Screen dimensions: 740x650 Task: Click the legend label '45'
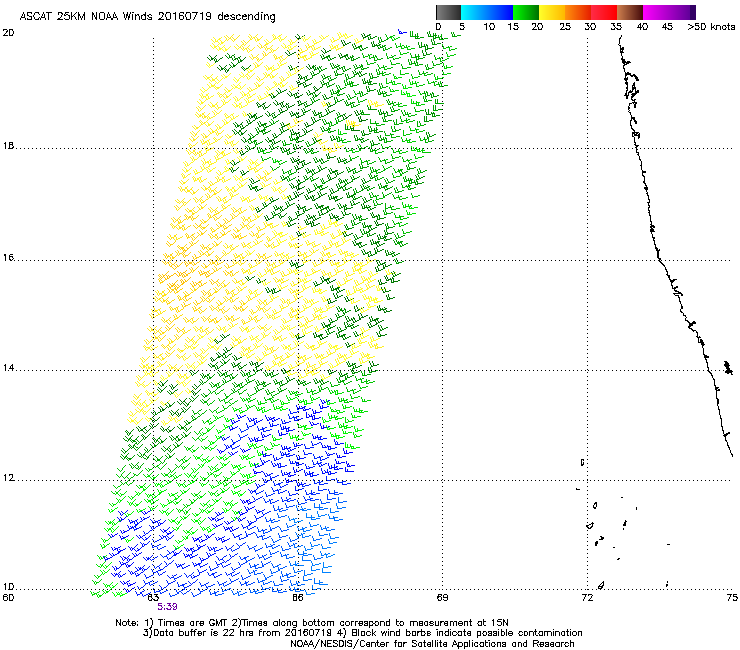point(667,27)
